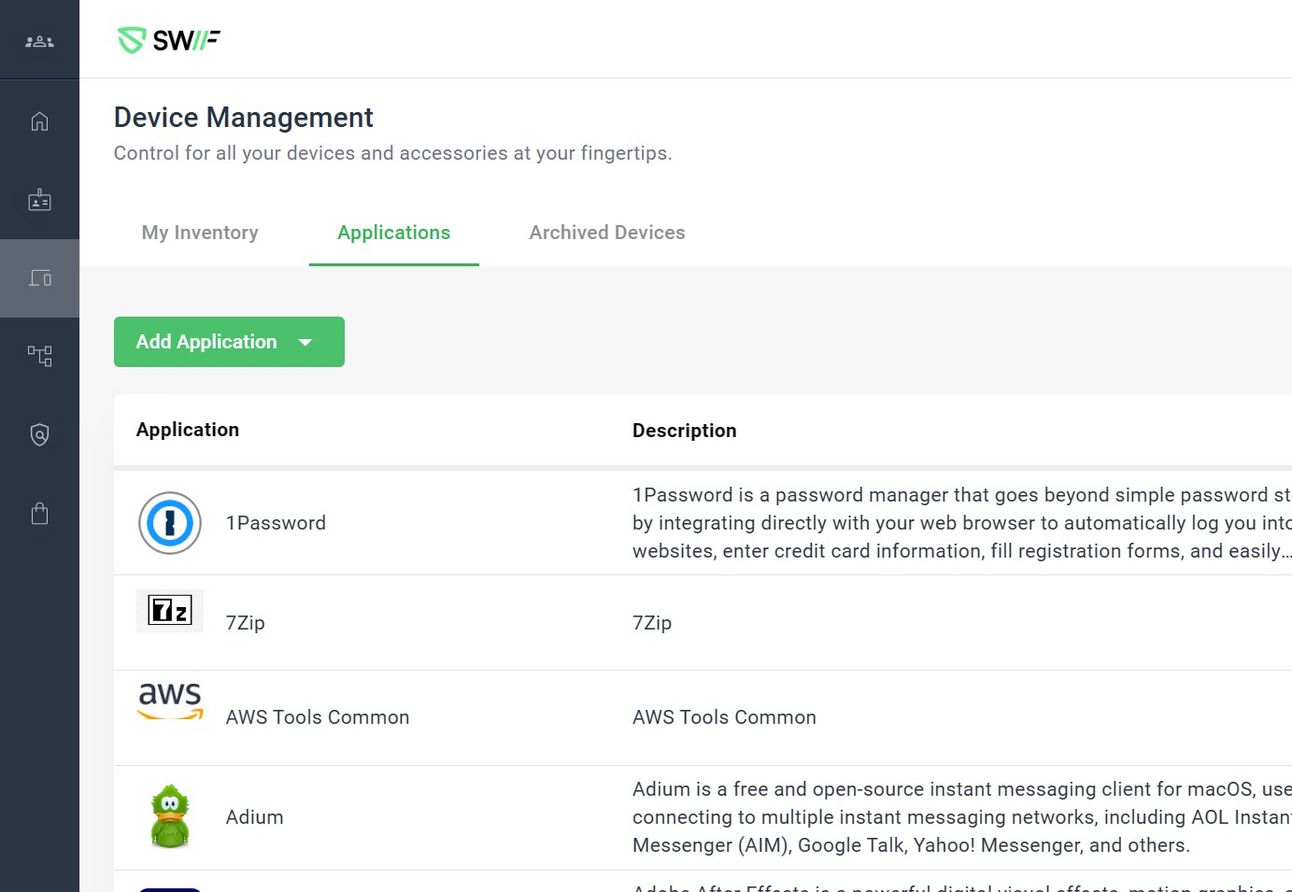The width and height of the screenshot is (1292, 892).
Task: Click the 7Zip app icon
Action: click(169, 611)
